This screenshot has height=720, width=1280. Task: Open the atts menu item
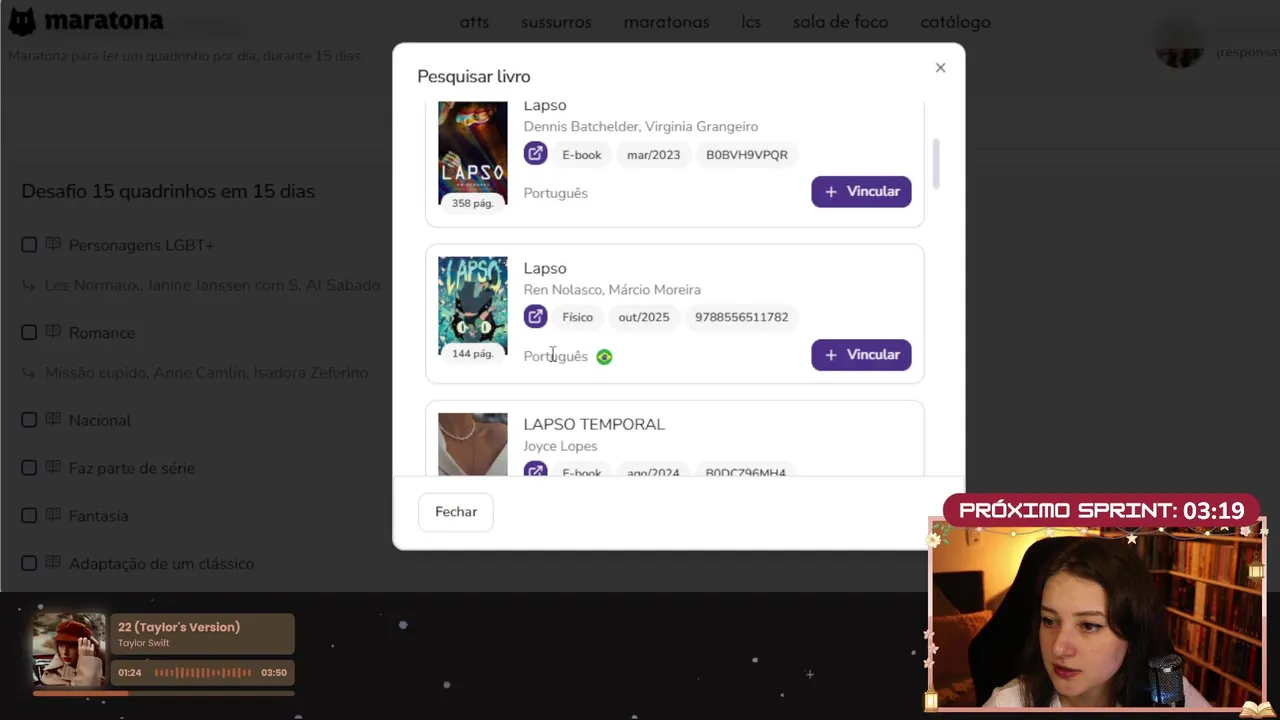pos(474,22)
